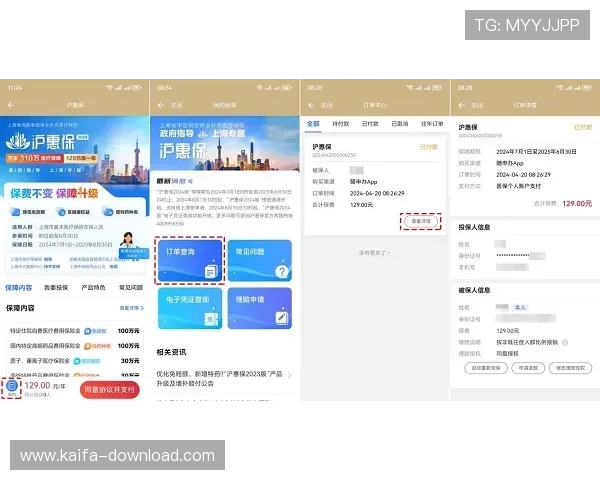Tap 沪惠保 banner on 我的保单 screen
Screen dimensions: 600x480
coord(225,144)
